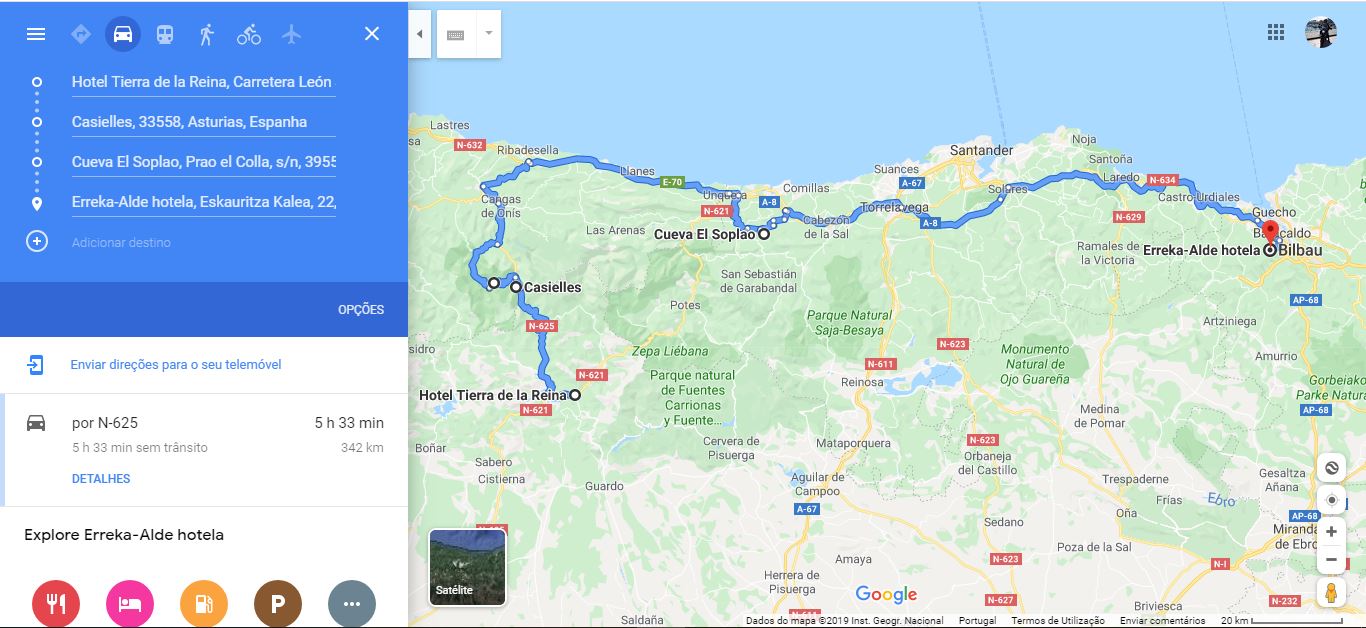Open DETALHES for the N-625 route
The image size is (1366, 628).
tap(101, 479)
